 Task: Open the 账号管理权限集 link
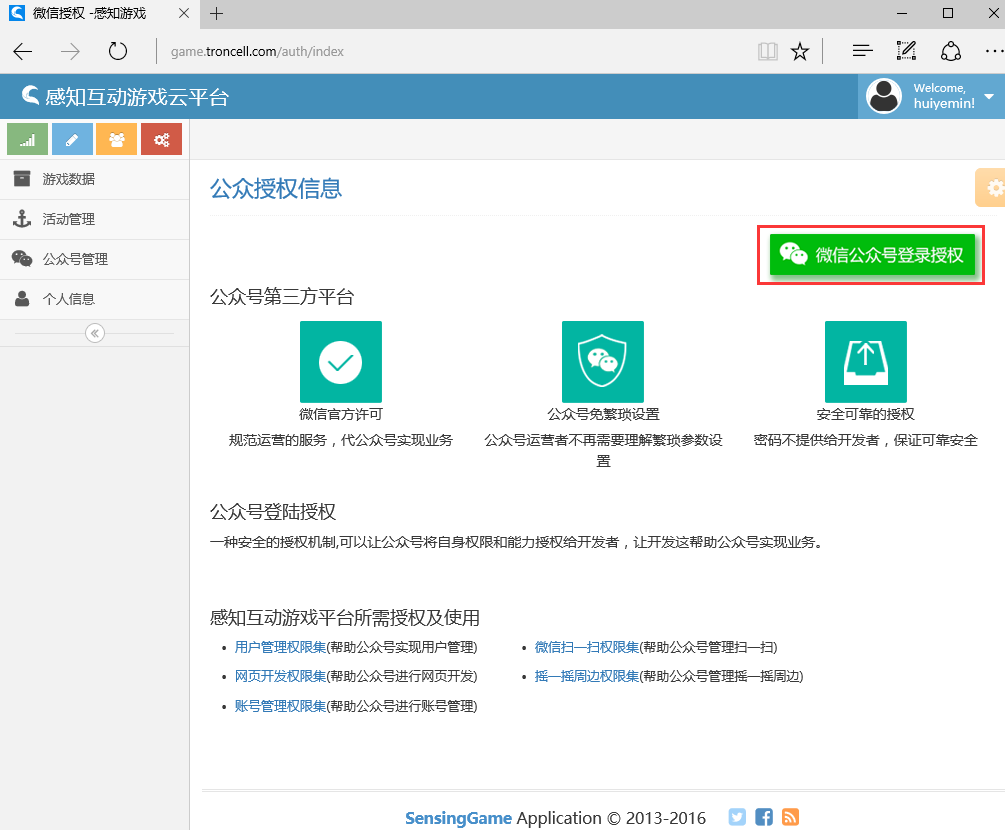[280, 706]
